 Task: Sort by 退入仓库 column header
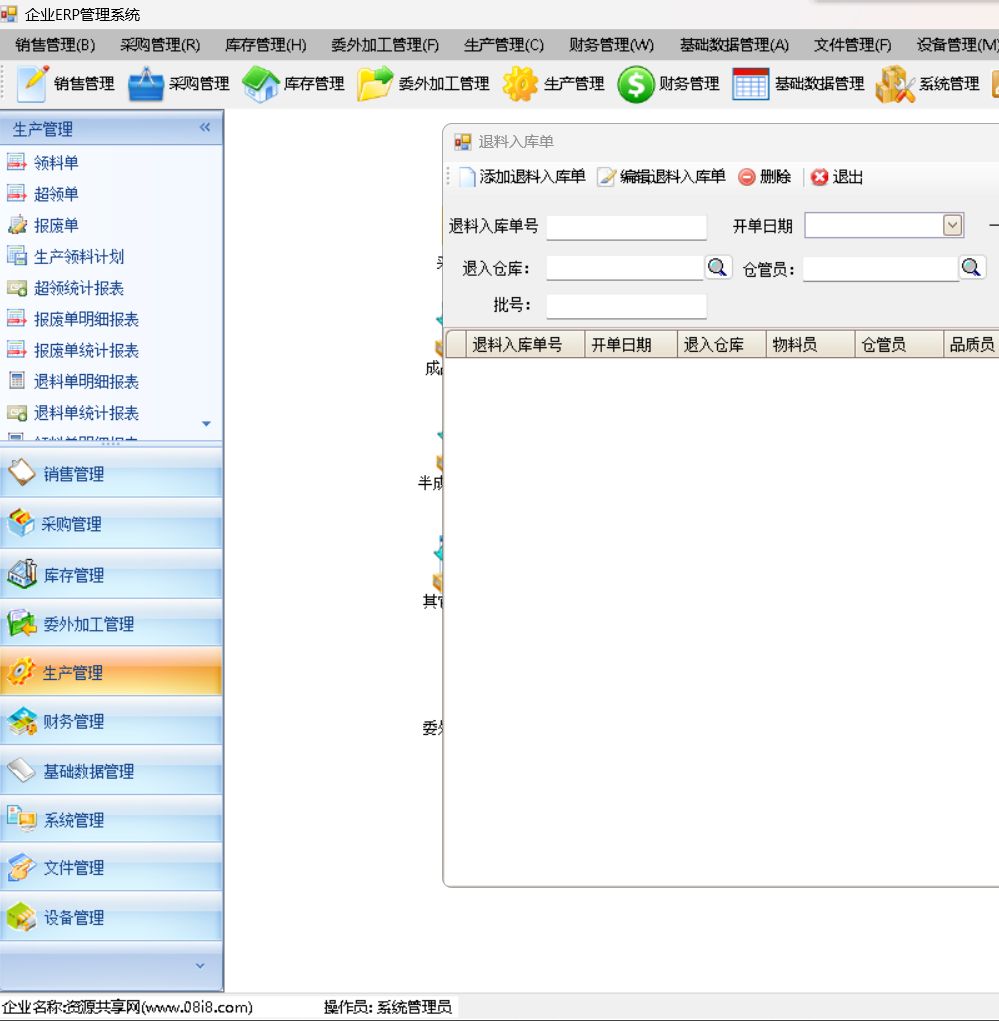[x=722, y=344]
